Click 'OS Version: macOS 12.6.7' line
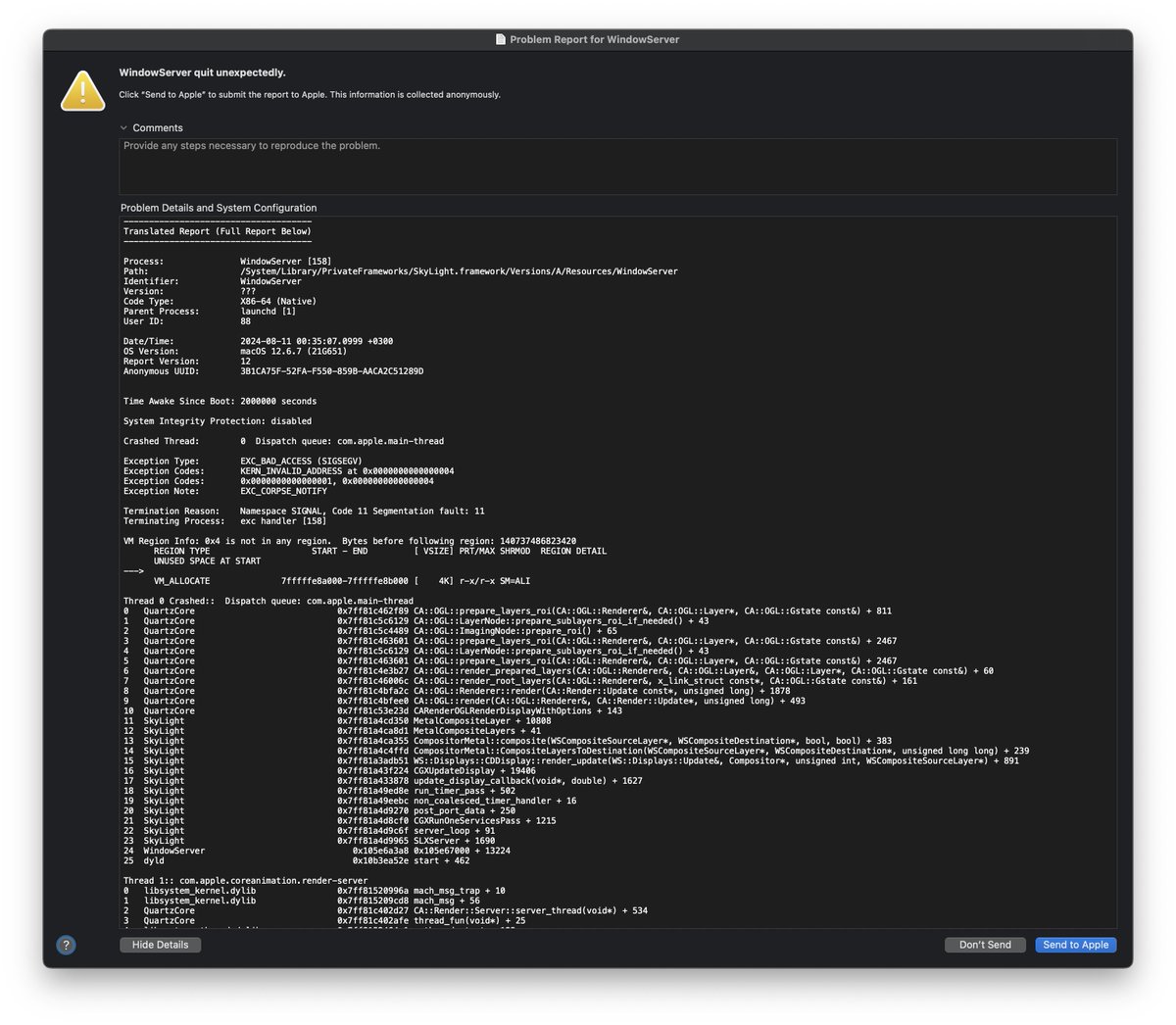Screen dimensions: 1176x1025 tap(235, 351)
